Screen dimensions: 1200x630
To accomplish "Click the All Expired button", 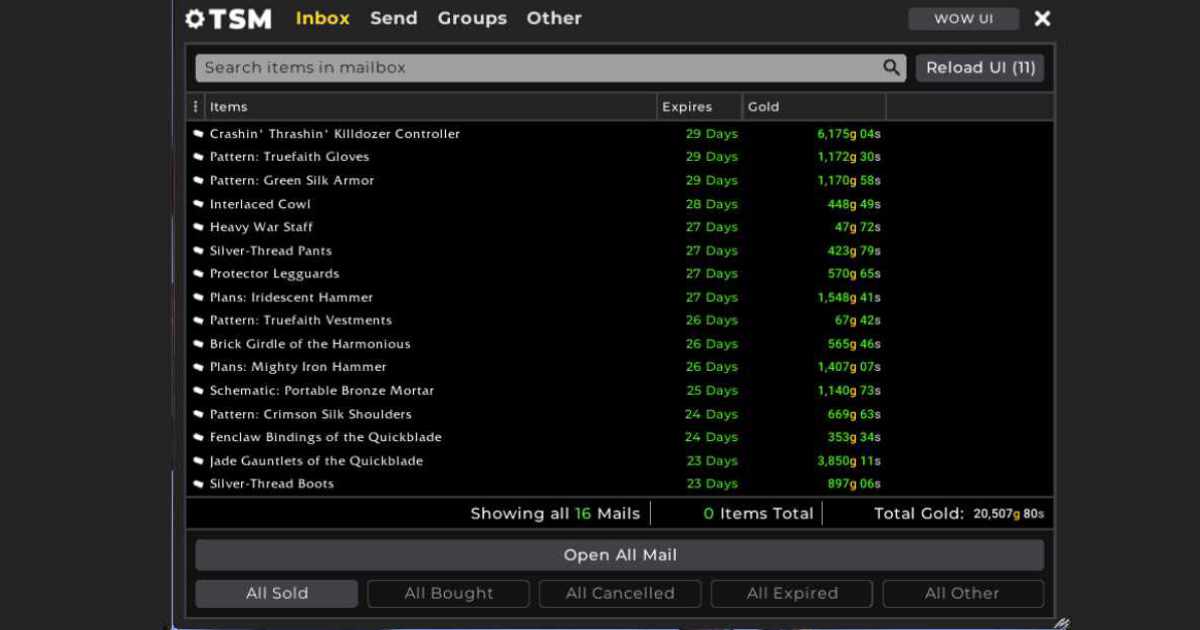I will point(791,593).
